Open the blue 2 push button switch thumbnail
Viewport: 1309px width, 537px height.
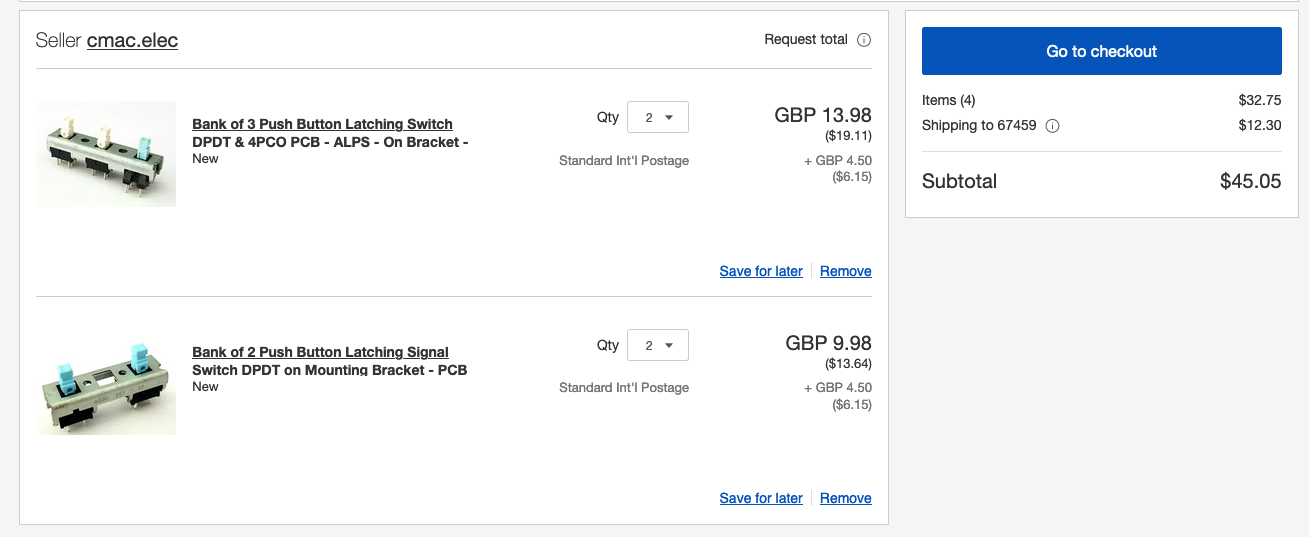pos(106,382)
